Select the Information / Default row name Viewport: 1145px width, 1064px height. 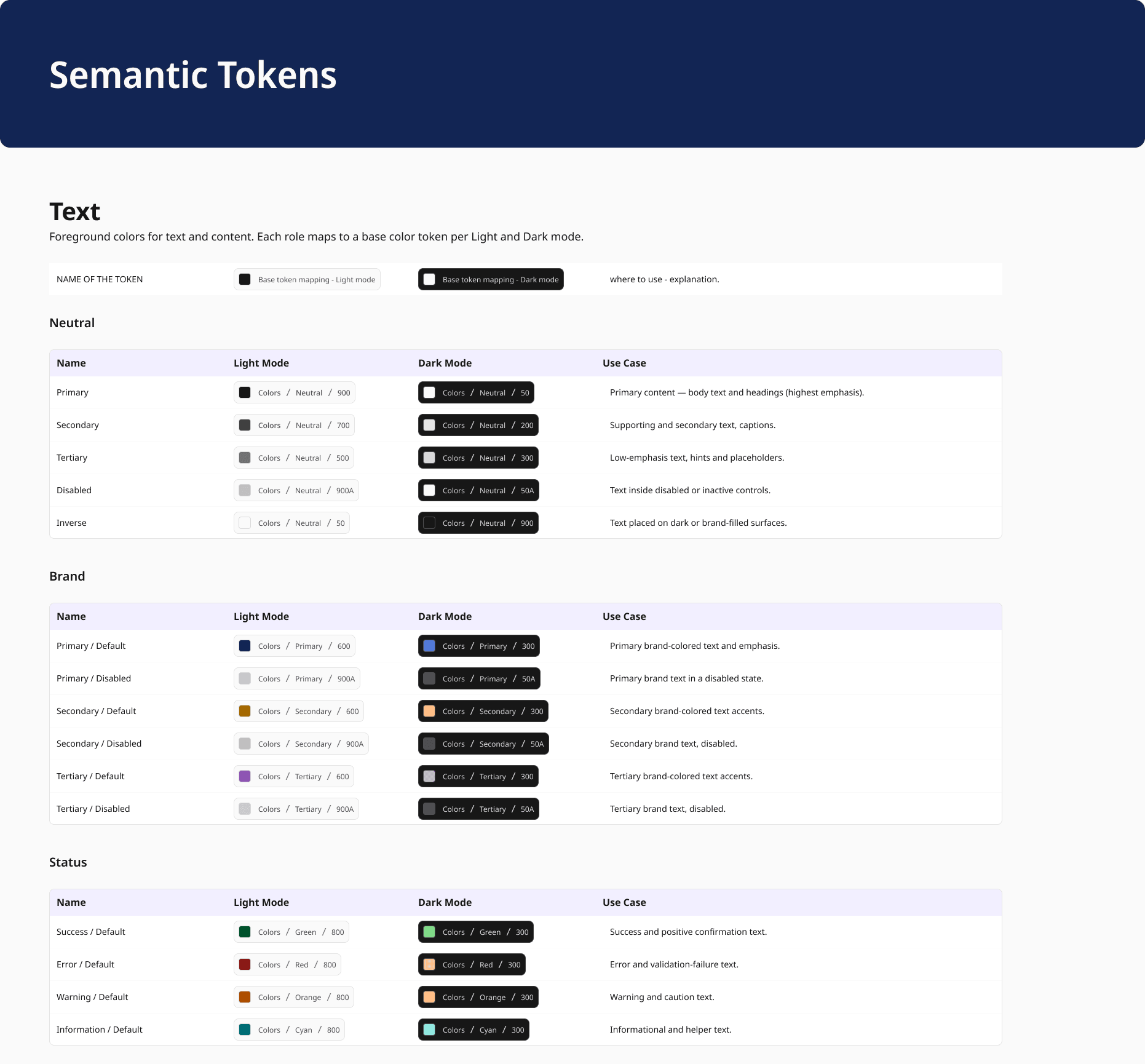(100, 1030)
